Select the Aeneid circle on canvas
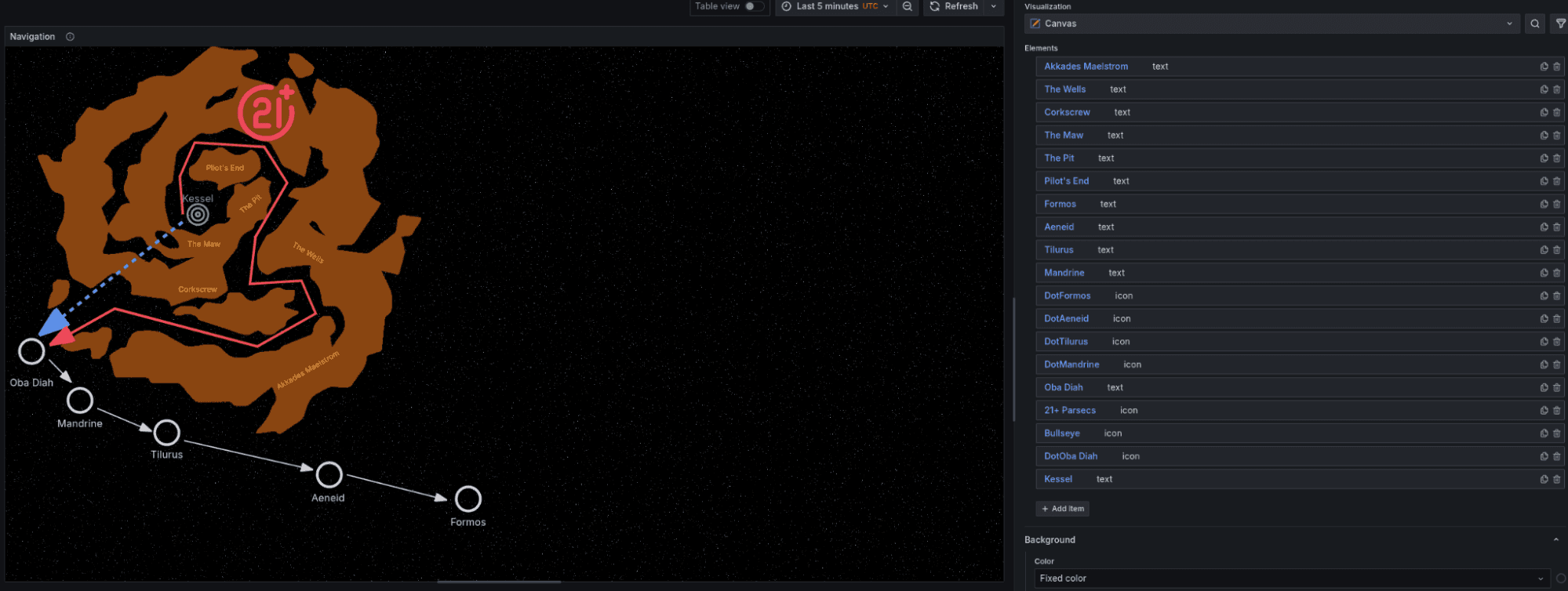The width and height of the screenshot is (1568, 591). pos(329,474)
